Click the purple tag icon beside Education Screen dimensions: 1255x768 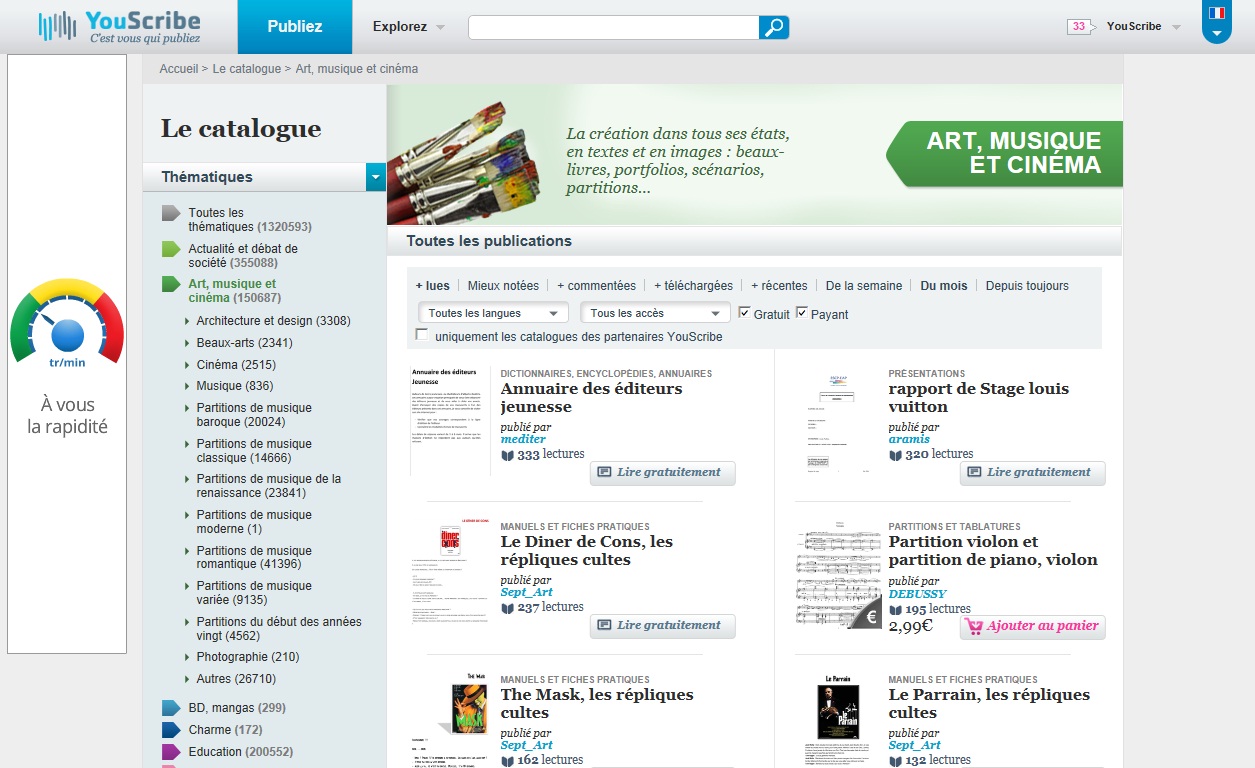click(171, 752)
